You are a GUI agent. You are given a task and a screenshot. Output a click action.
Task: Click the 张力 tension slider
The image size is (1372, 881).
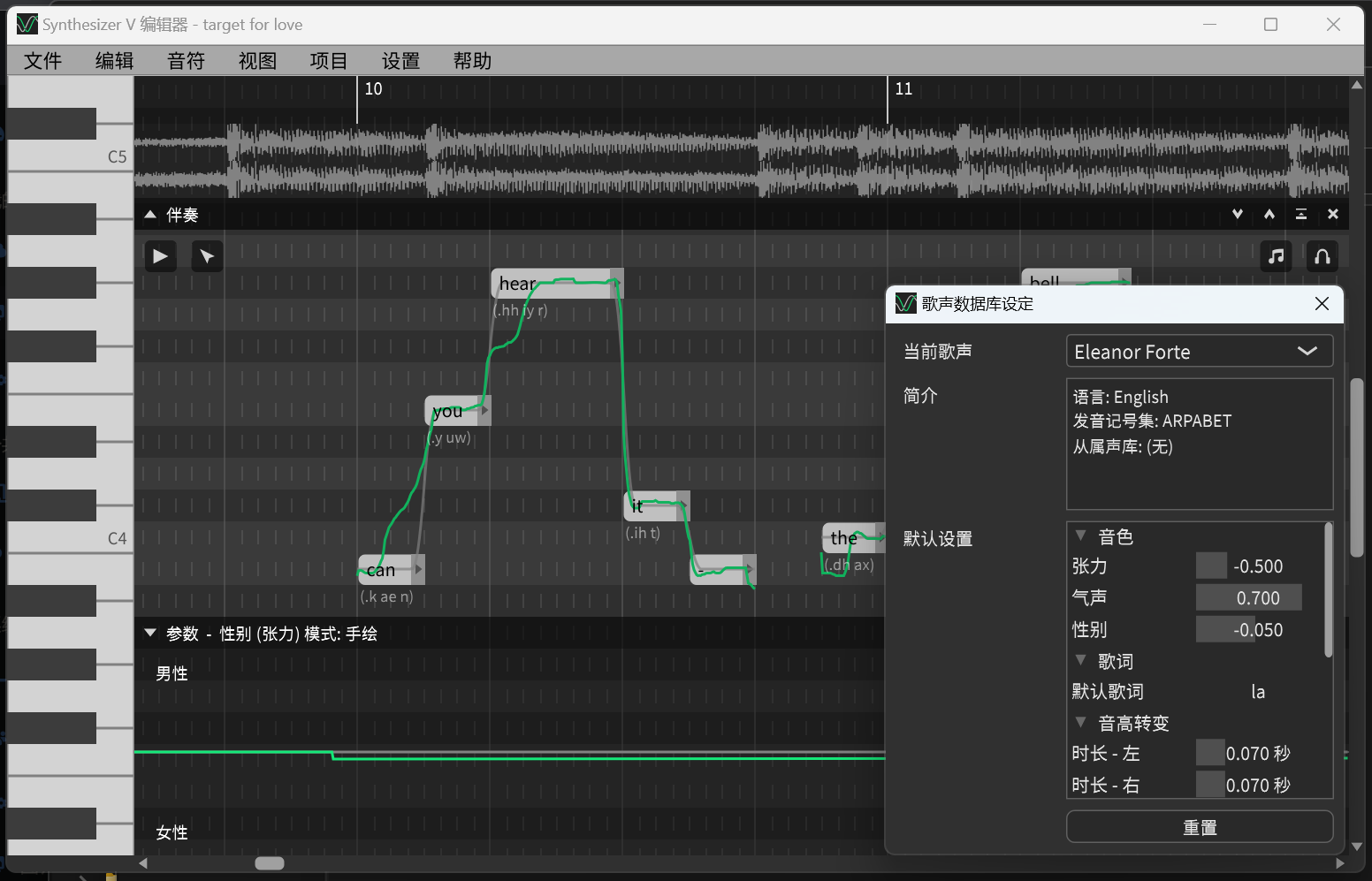pyautogui.click(x=1248, y=566)
